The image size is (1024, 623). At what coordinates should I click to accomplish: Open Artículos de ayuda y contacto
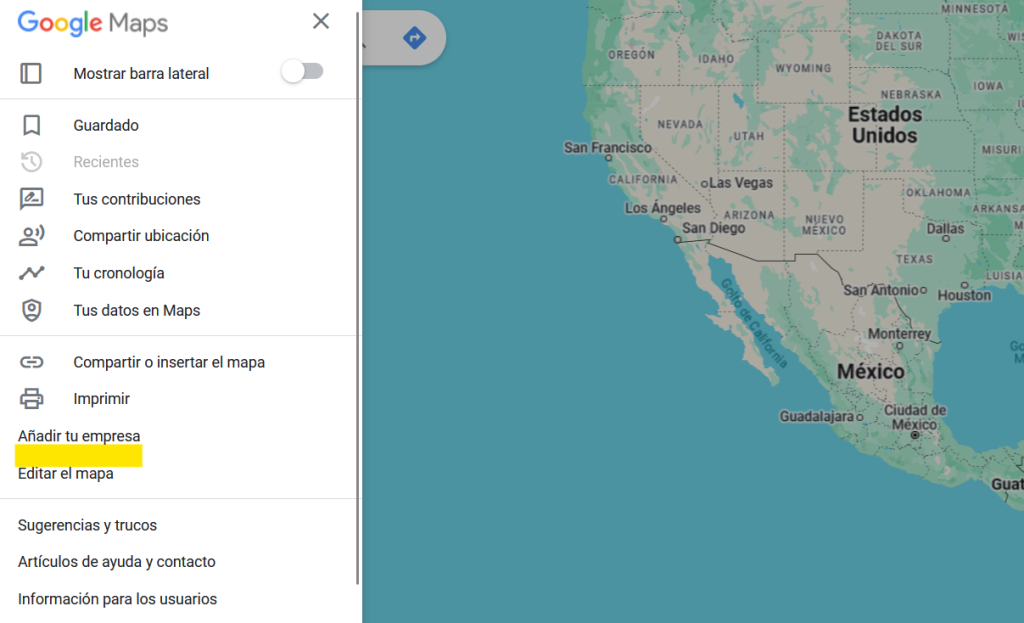117,562
